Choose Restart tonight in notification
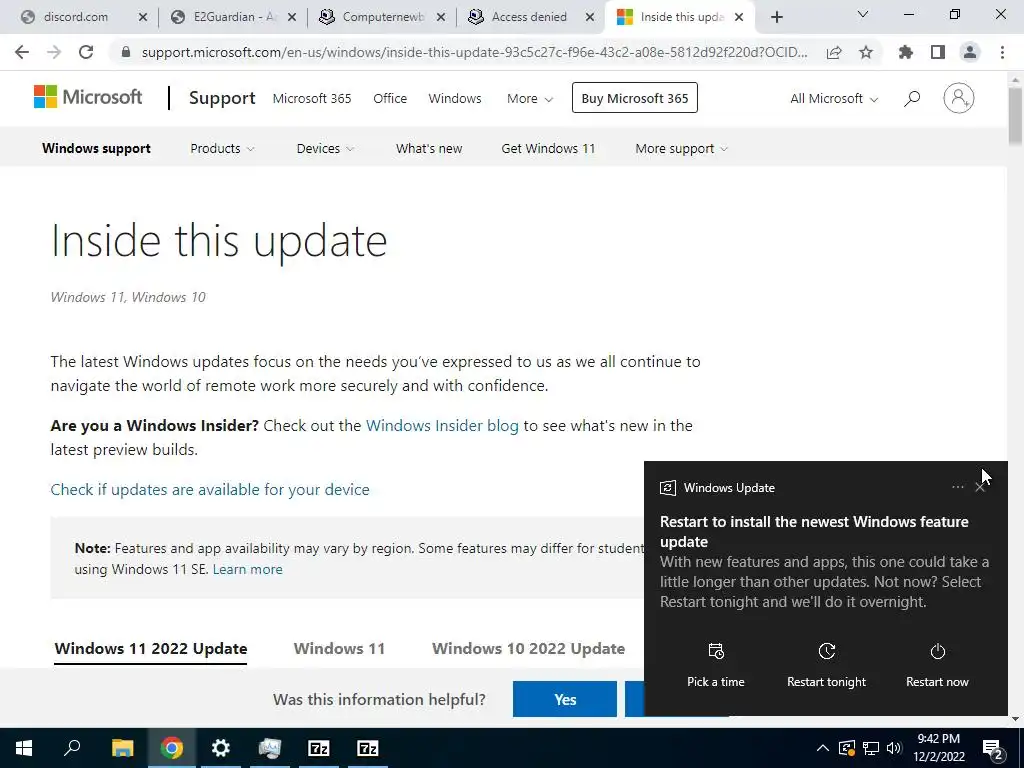Viewport: 1024px width, 768px height. pyautogui.click(x=826, y=665)
